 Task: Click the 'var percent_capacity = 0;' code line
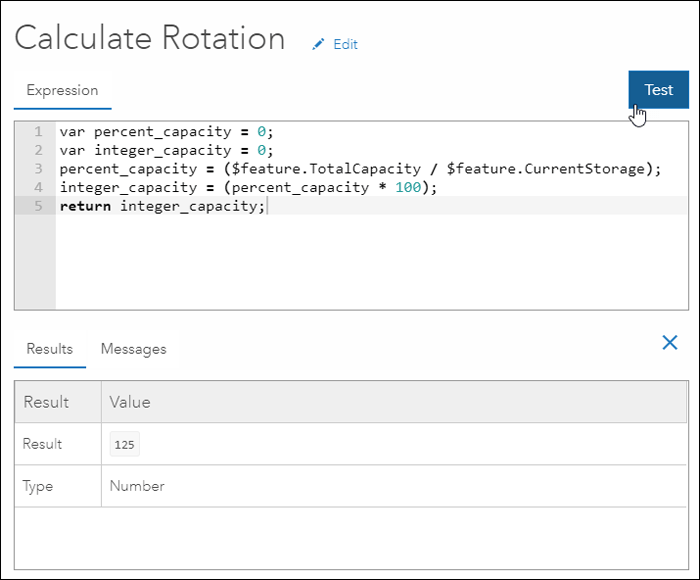166,131
